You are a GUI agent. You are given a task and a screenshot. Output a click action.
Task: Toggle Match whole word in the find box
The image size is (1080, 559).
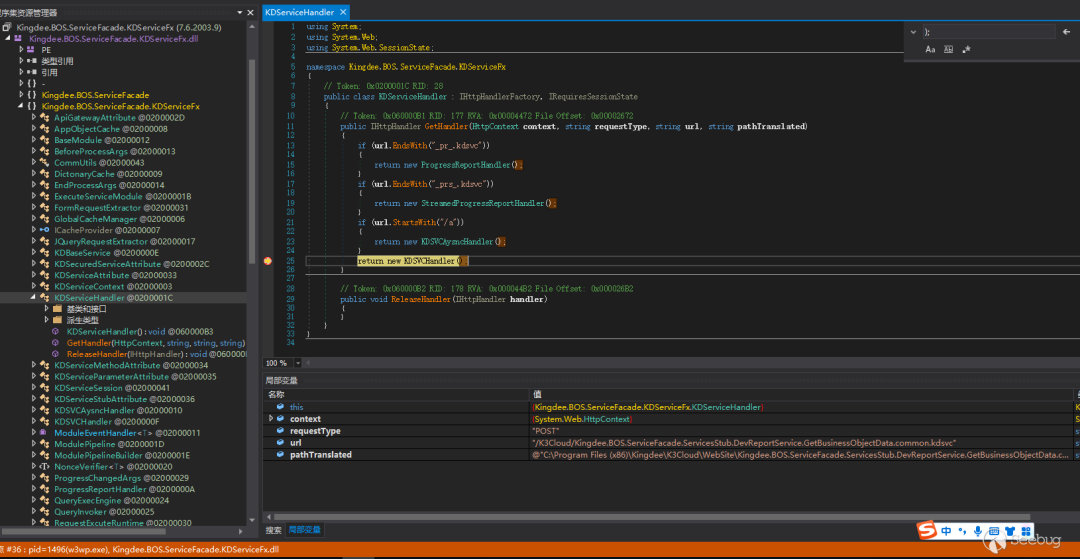point(948,50)
